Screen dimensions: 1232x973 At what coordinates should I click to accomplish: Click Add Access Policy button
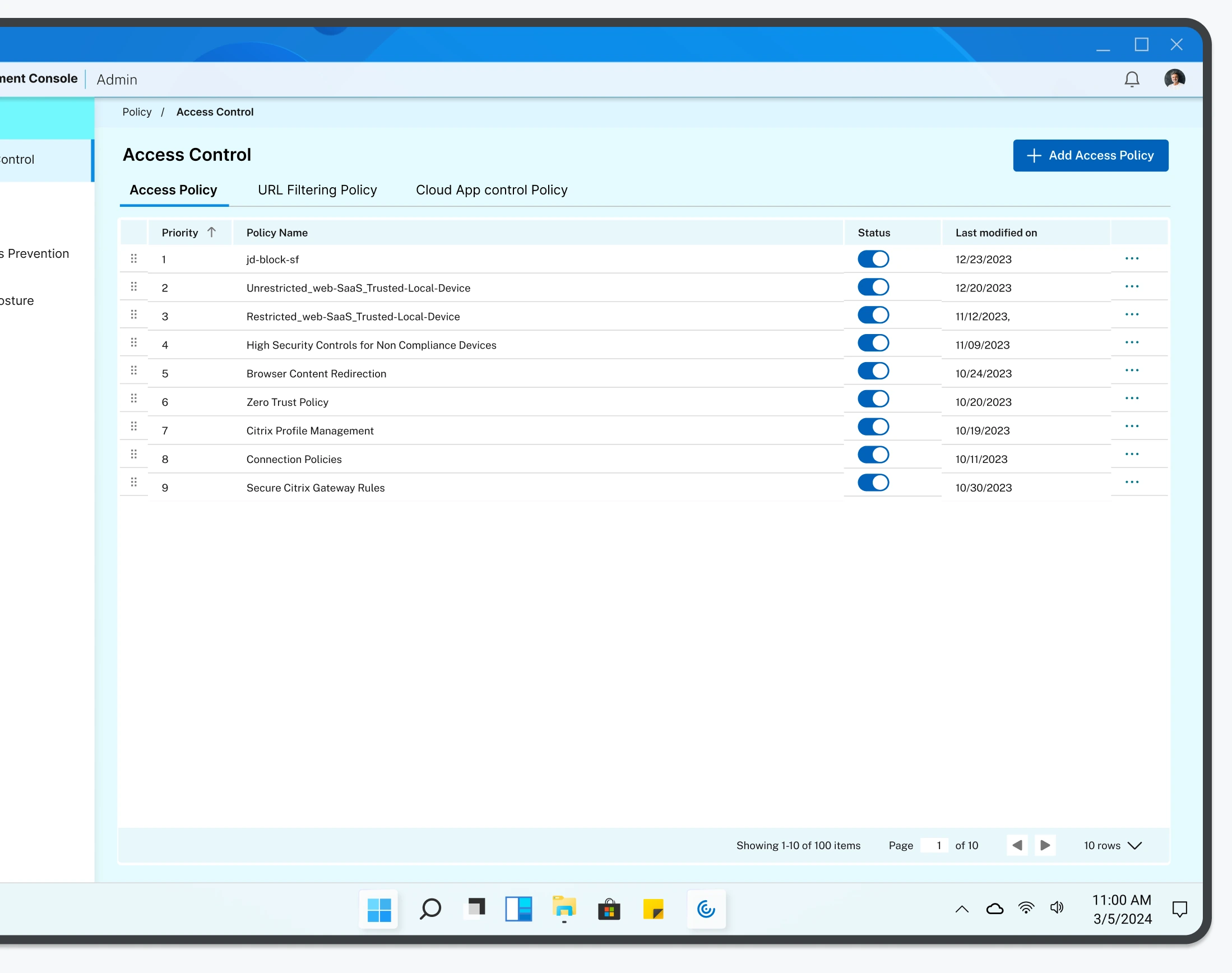(1090, 155)
